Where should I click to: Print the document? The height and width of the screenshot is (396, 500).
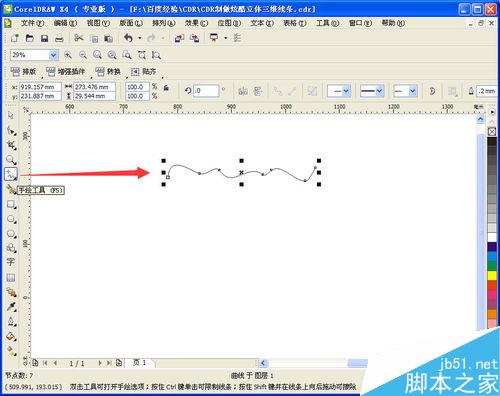pos(59,38)
